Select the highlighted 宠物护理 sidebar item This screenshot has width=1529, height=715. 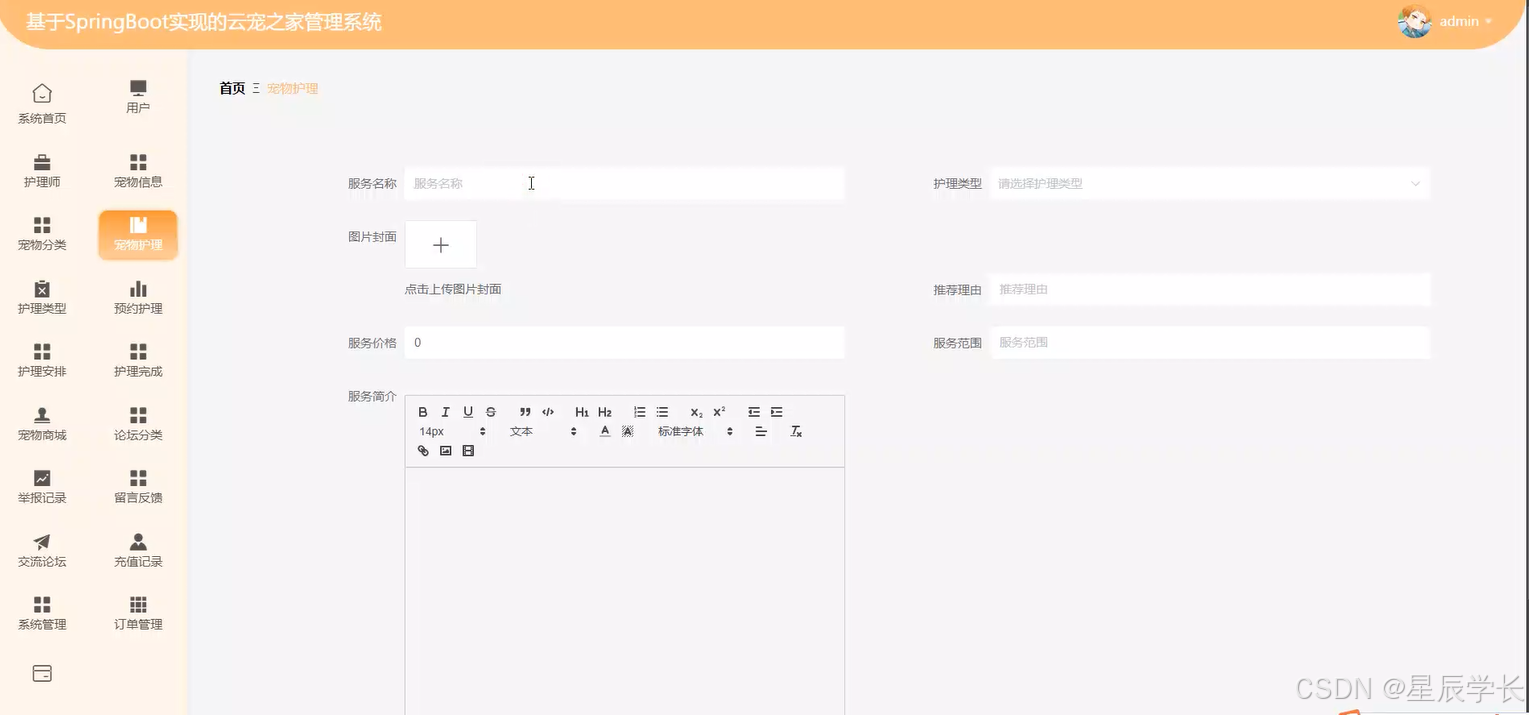point(138,235)
